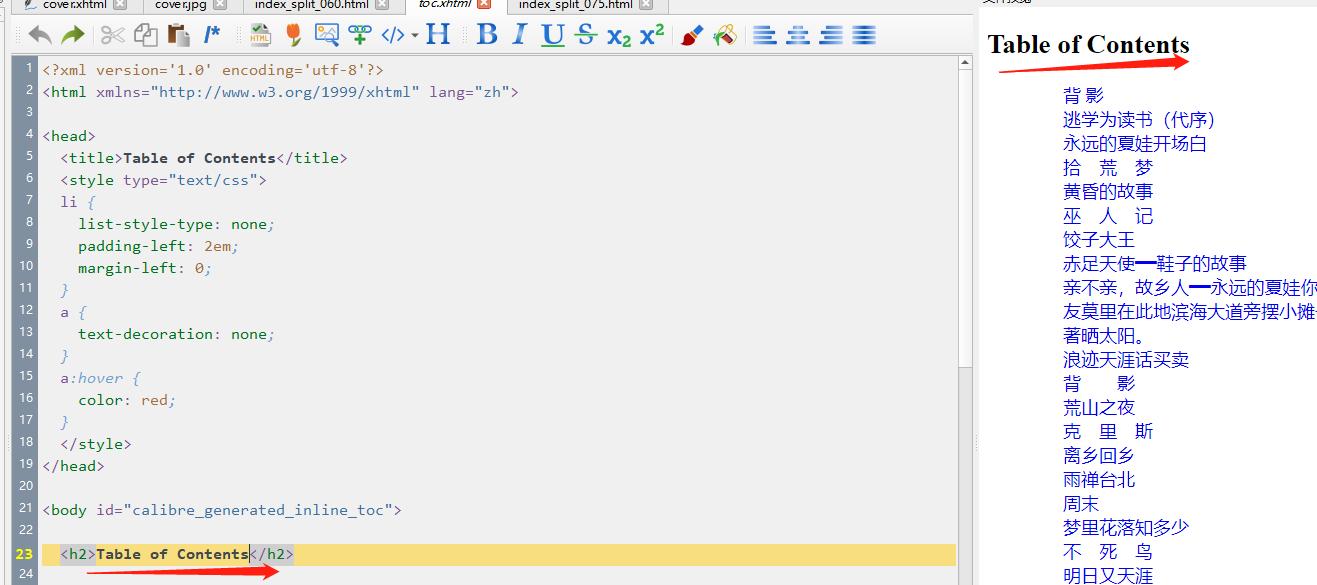Apply underline with the U icon
1317x585 pixels.
click(552, 35)
